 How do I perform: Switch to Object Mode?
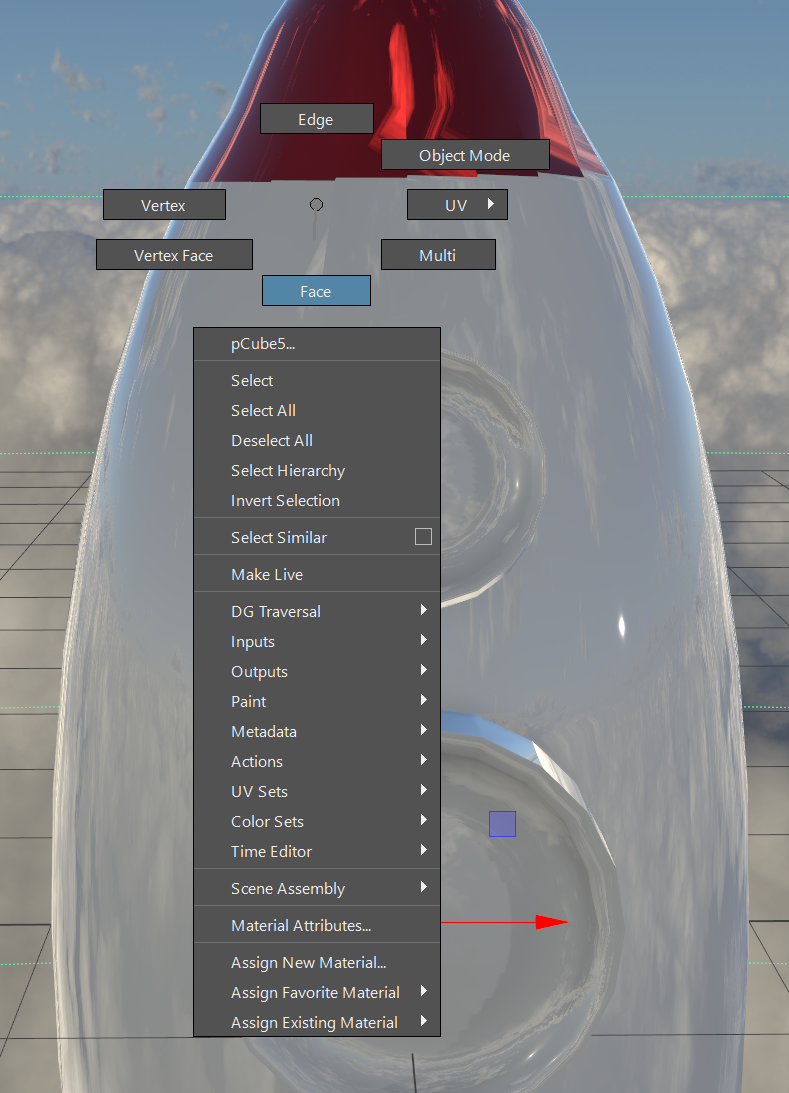point(465,155)
